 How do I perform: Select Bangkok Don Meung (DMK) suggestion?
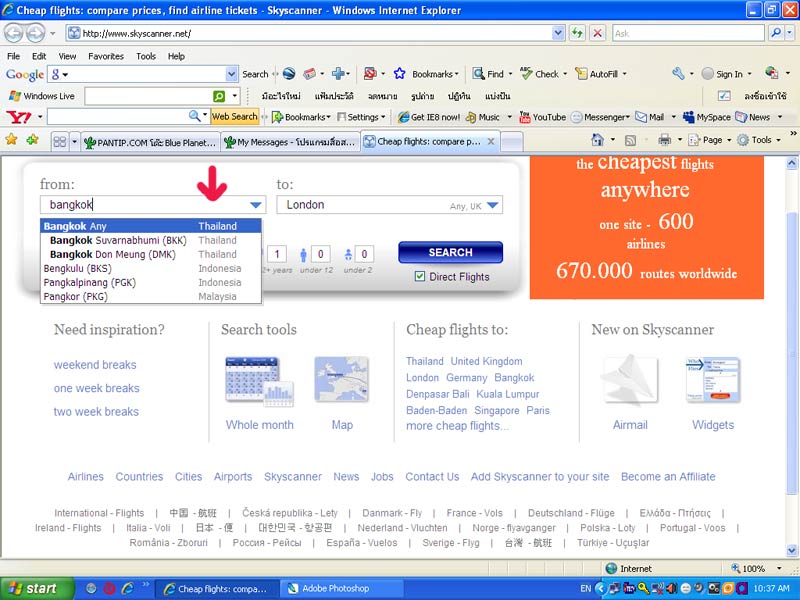tap(151, 254)
